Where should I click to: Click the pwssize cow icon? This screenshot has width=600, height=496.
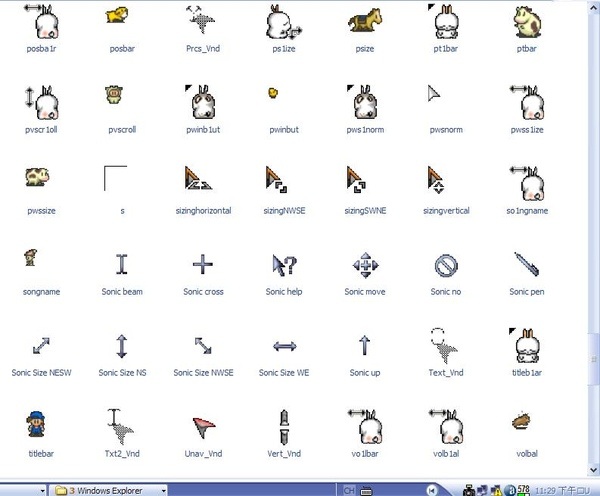pos(37,177)
